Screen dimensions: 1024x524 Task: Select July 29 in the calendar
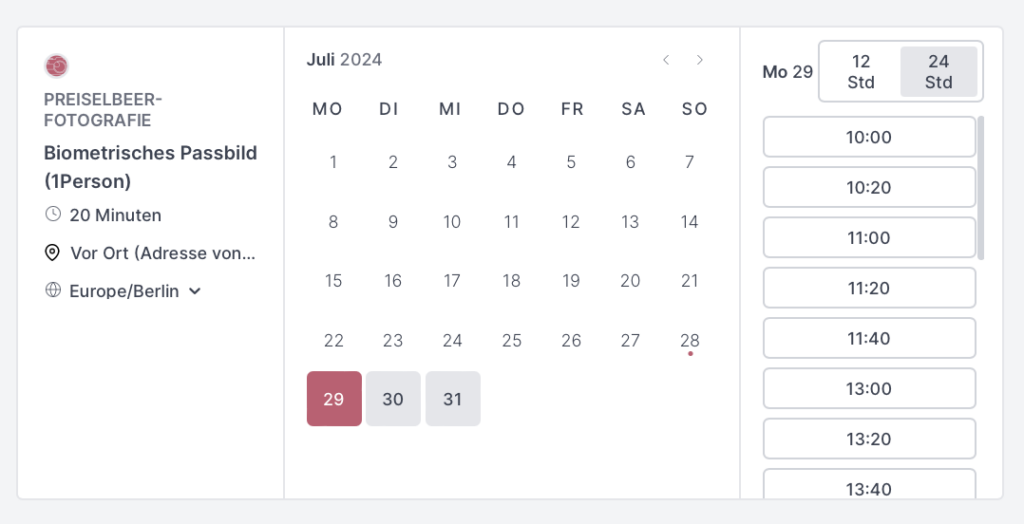pyautogui.click(x=334, y=399)
